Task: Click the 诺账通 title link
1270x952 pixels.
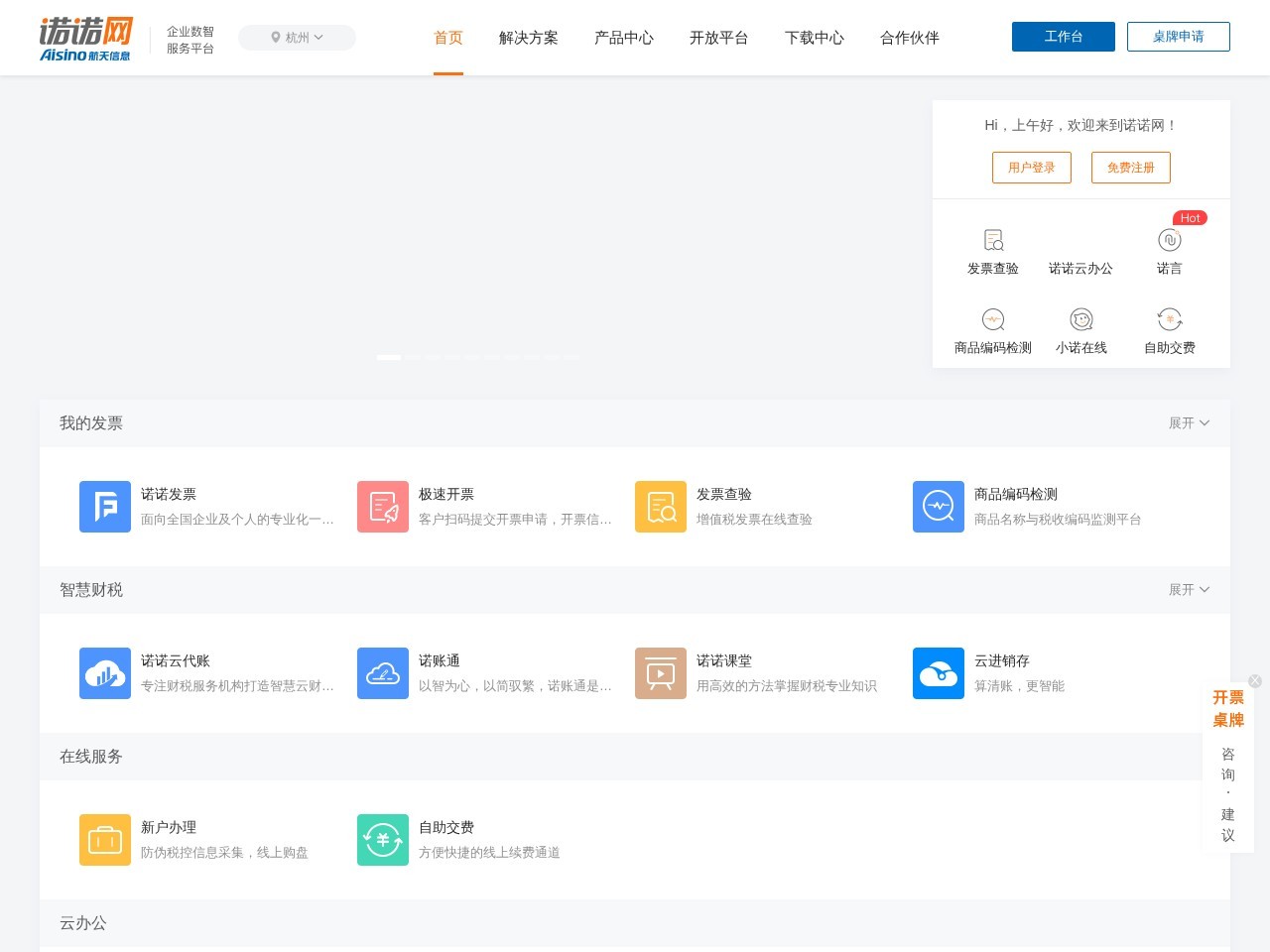Action: (x=440, y=660)
